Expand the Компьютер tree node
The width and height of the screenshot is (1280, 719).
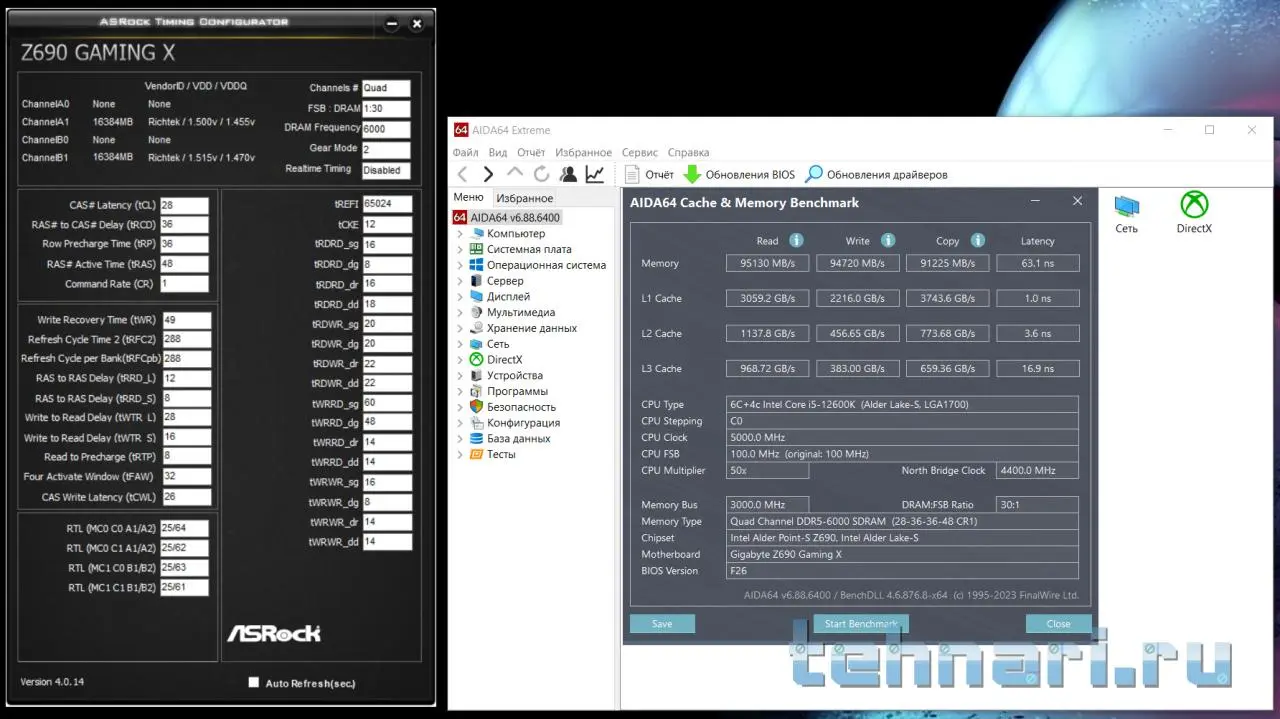click(x=460, y=233)
